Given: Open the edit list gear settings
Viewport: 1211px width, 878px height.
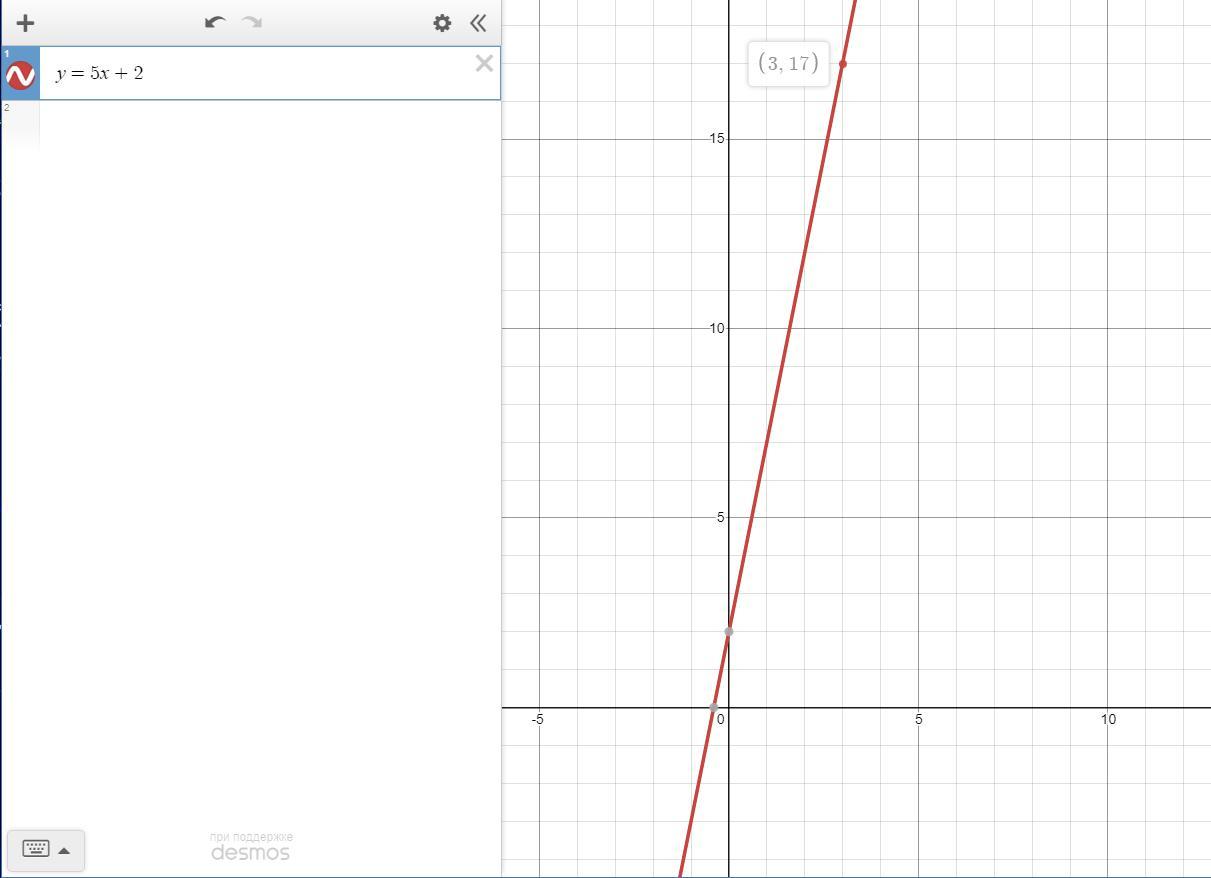Looking at the screenshot, I should click(x=442, y=22).
